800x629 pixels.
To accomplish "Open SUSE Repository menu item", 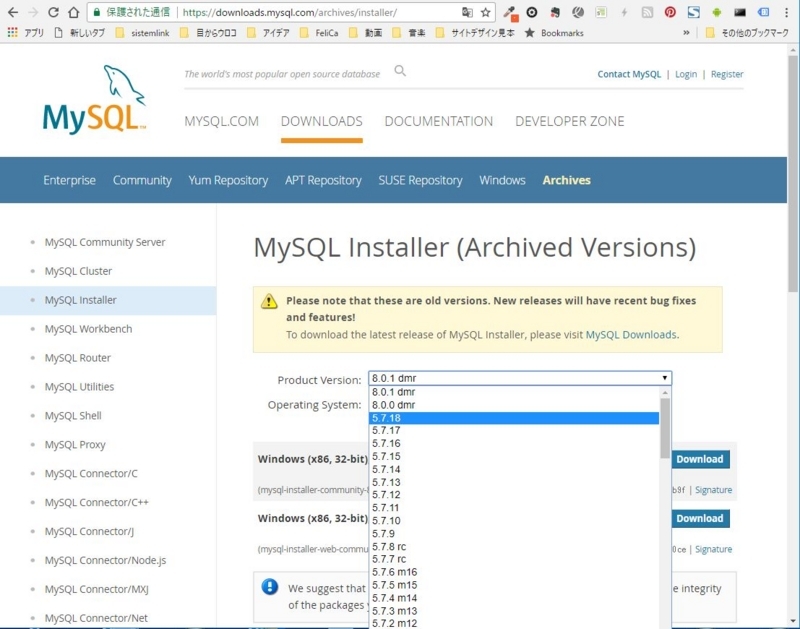I will (x=420, y=180).
